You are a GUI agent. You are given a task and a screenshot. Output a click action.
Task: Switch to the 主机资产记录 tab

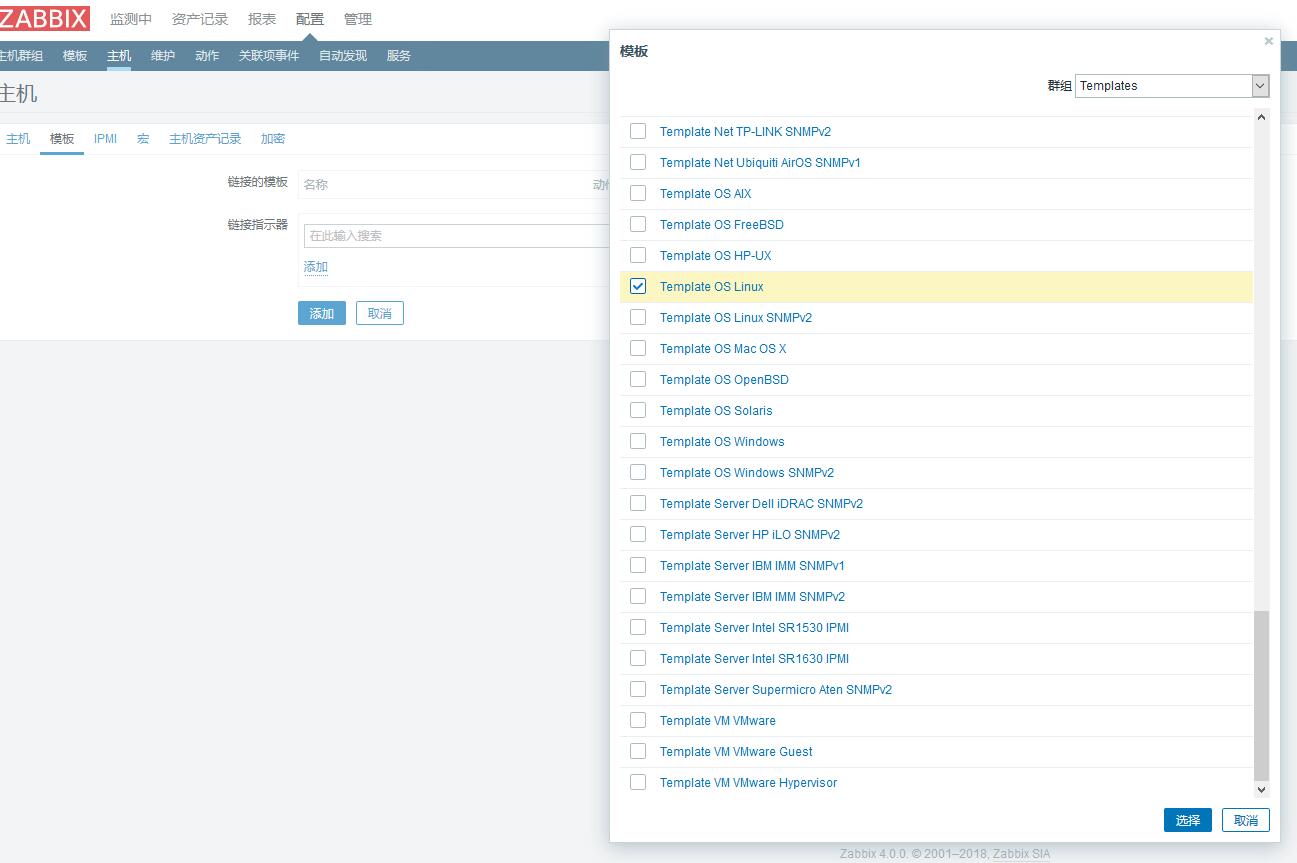click(x=205, y=139)
